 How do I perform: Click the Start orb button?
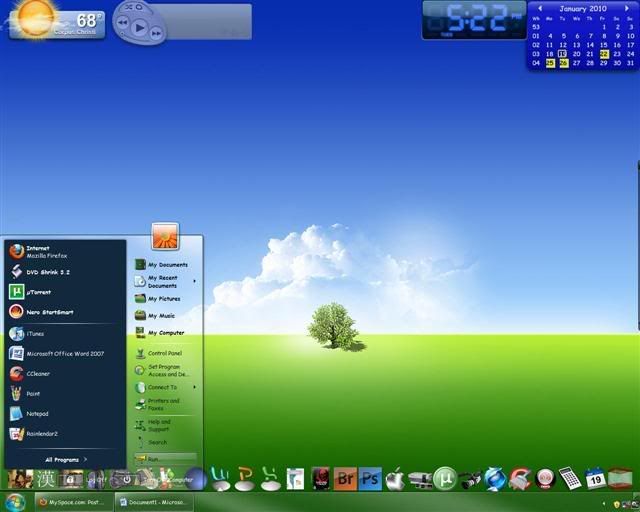pyautogui.click(x=16, y=502)
